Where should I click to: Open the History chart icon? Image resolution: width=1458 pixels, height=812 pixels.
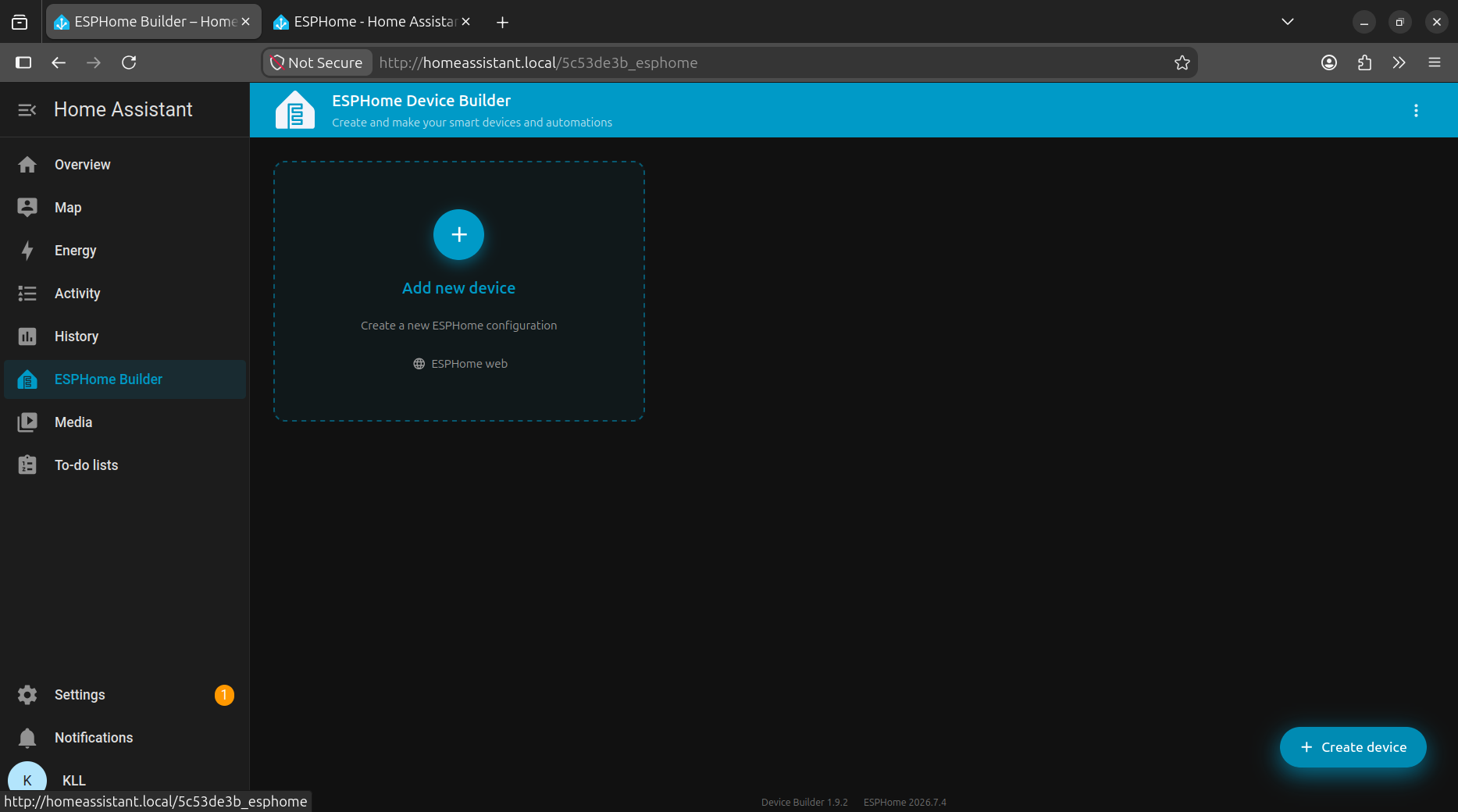(27, 337)
